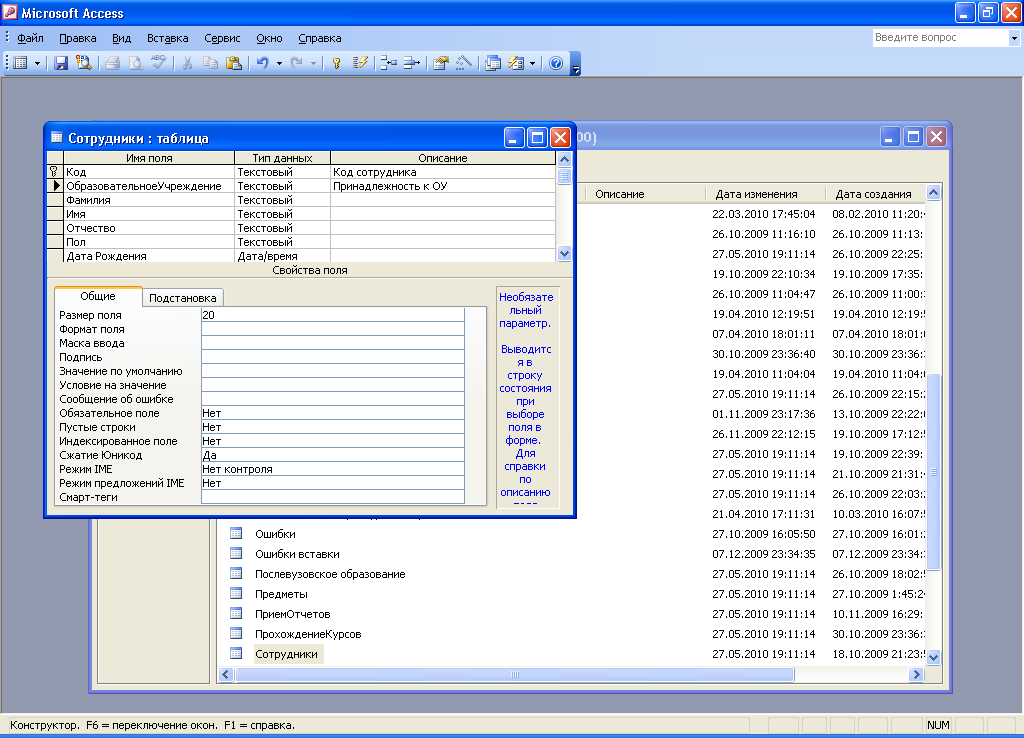The width and height of the screenshot is (1024, 738).
Task: Click the Print Preview magnifier icon
Action: (x=135, y=63)
